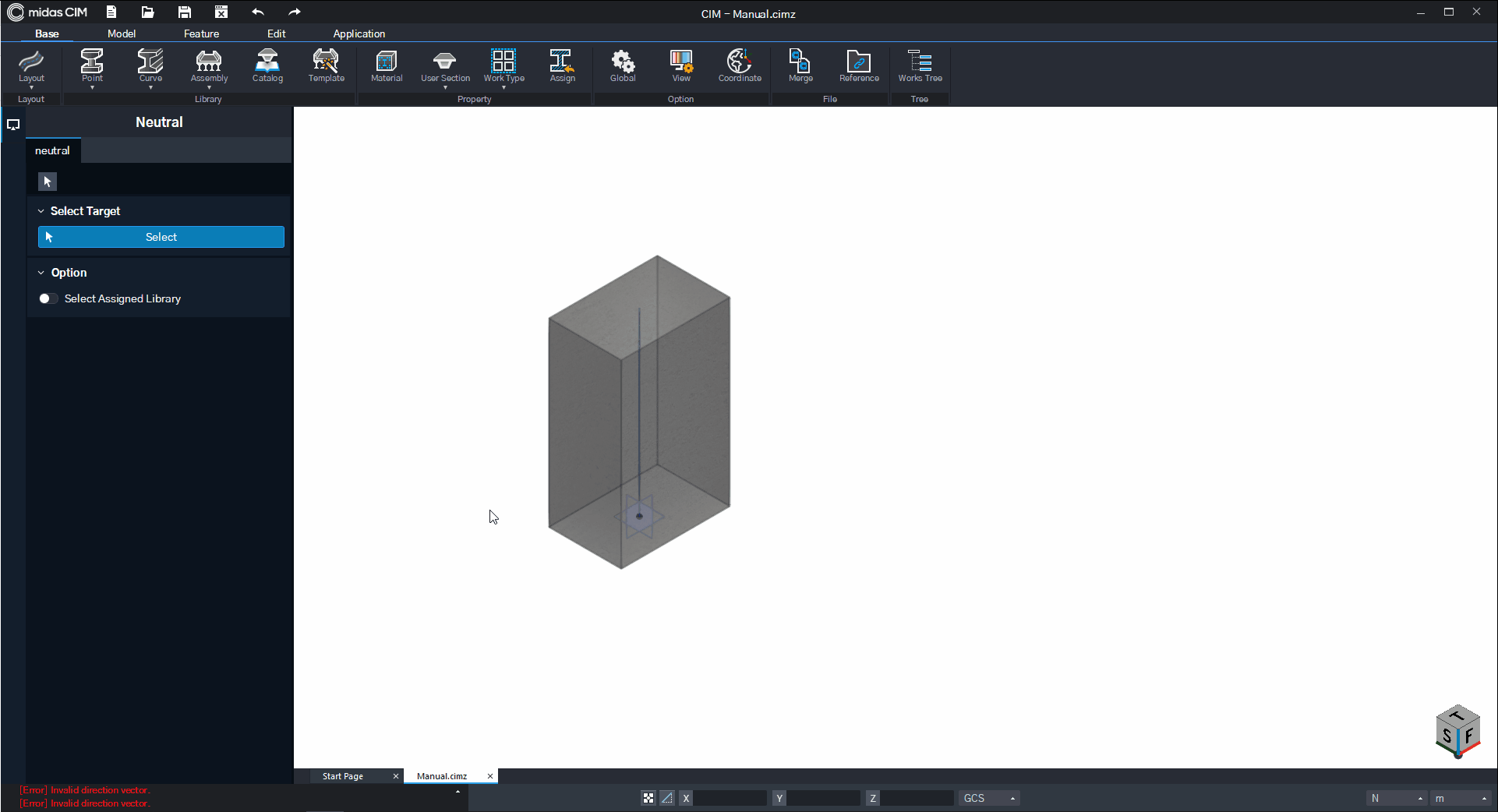Select the neutral tab in panel
This screenshot has width=1498, height=812.
click(52, 150)
